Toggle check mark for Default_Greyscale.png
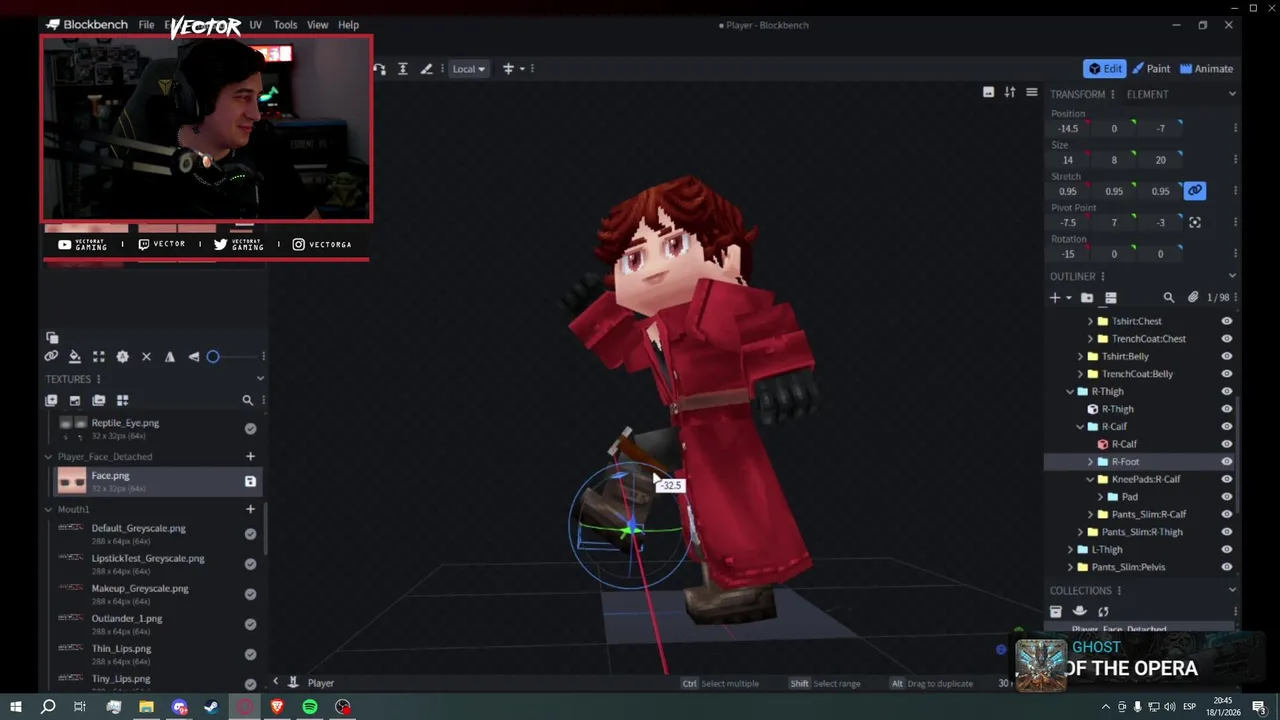 pos(250,534)
